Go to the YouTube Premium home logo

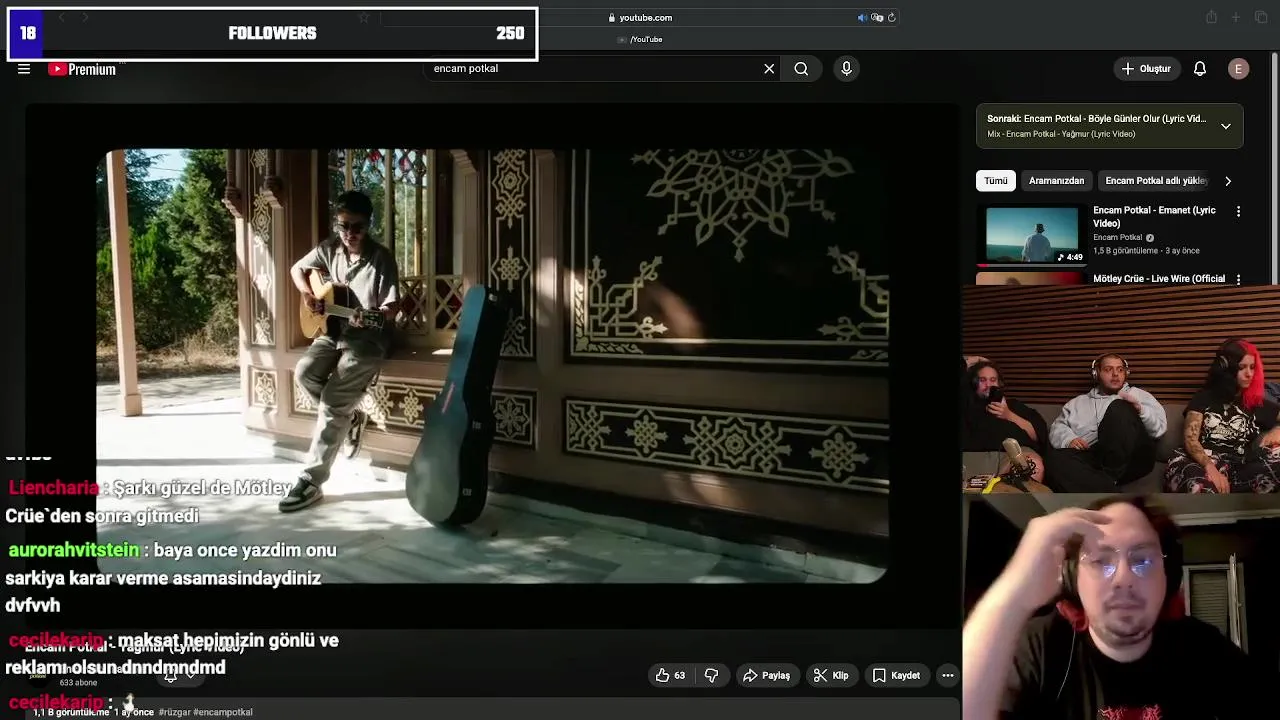tap(83, 69)
